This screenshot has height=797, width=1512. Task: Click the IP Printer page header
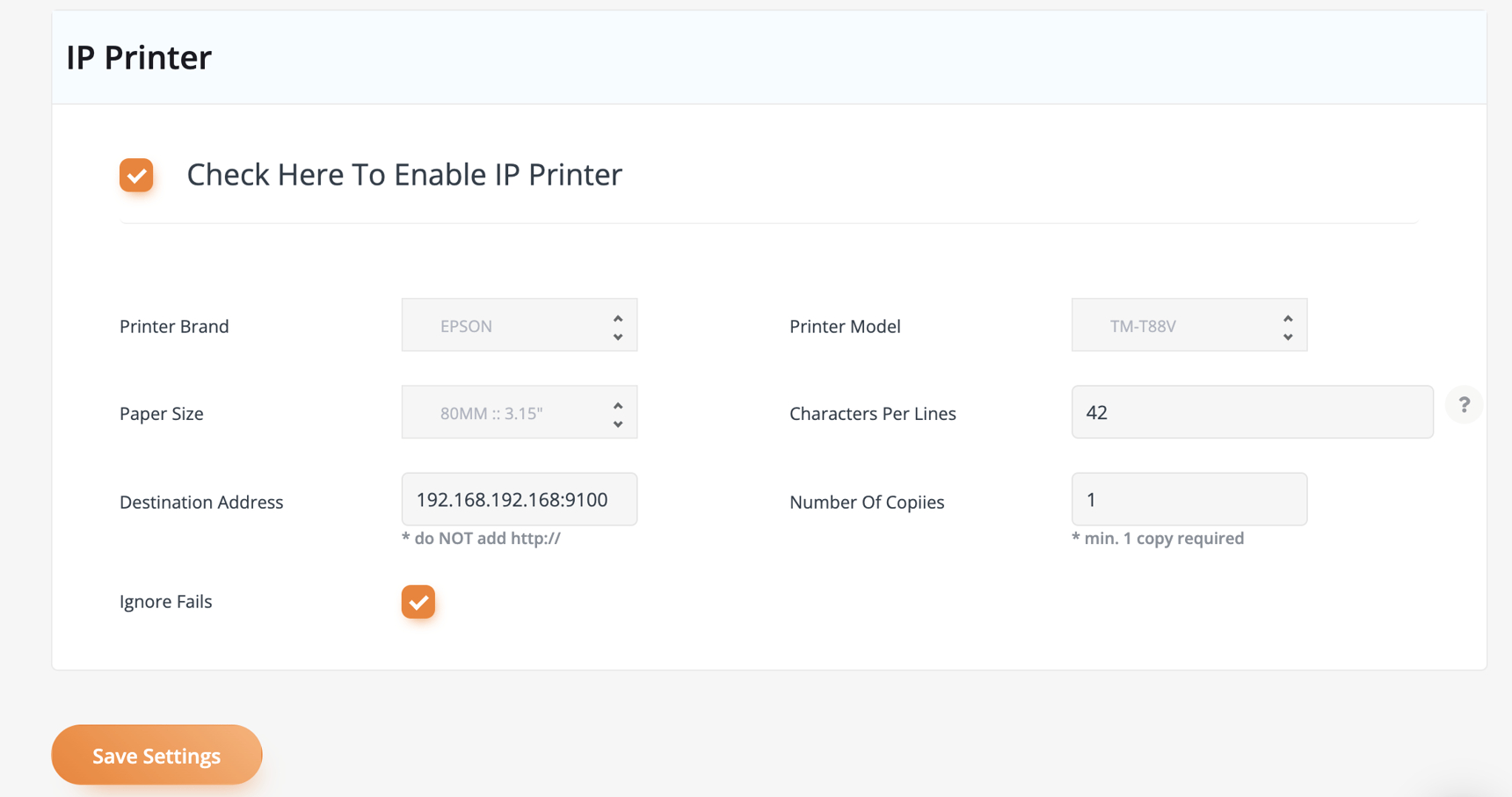140,56
